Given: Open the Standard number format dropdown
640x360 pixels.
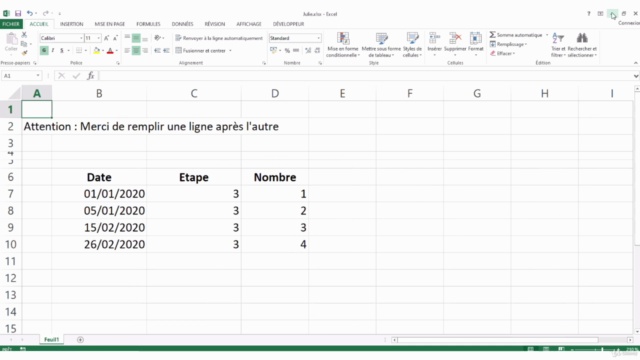Looking at the screenshot, I should point(318,38).
